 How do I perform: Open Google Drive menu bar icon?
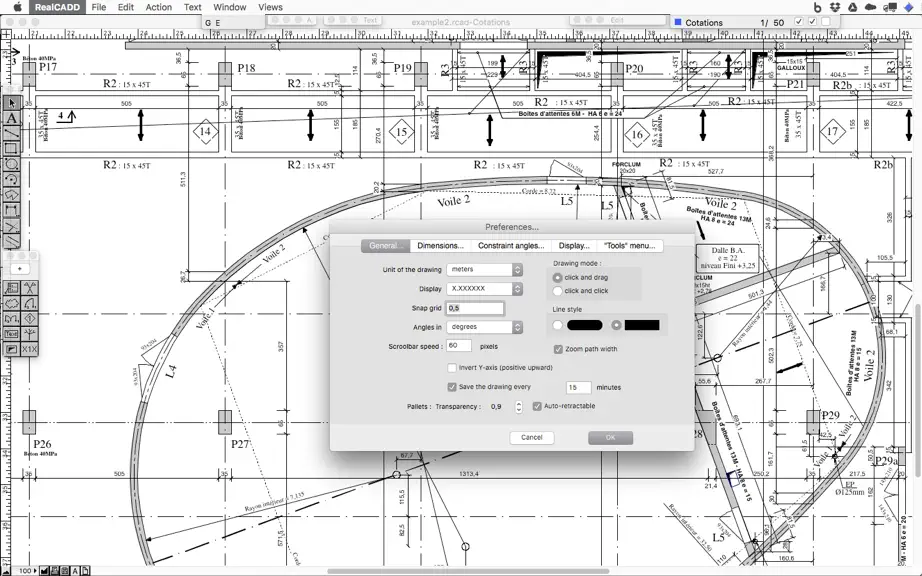[853, 7]
